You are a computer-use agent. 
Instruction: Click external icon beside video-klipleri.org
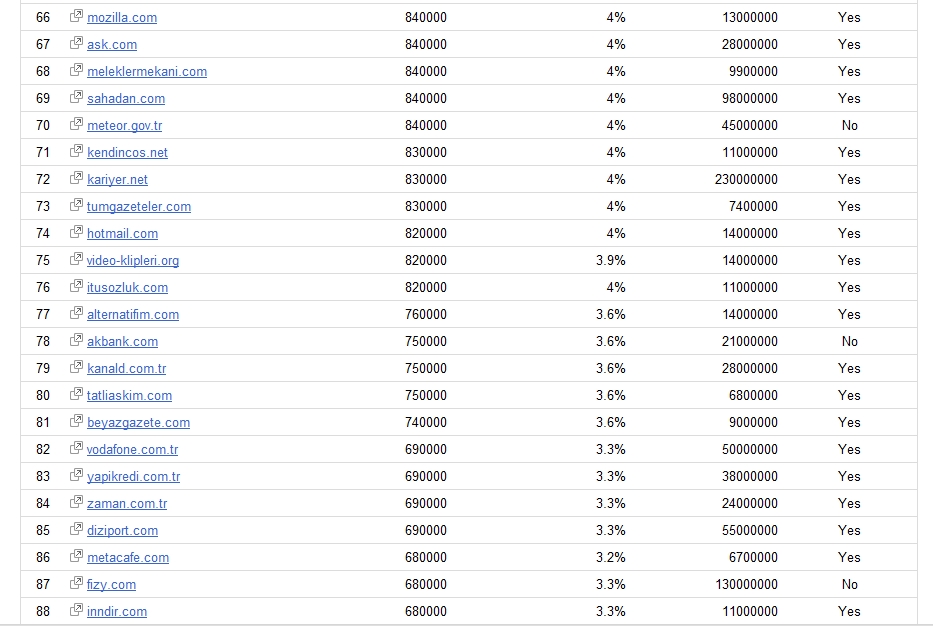pyautogui.click(x=76, y=259)
